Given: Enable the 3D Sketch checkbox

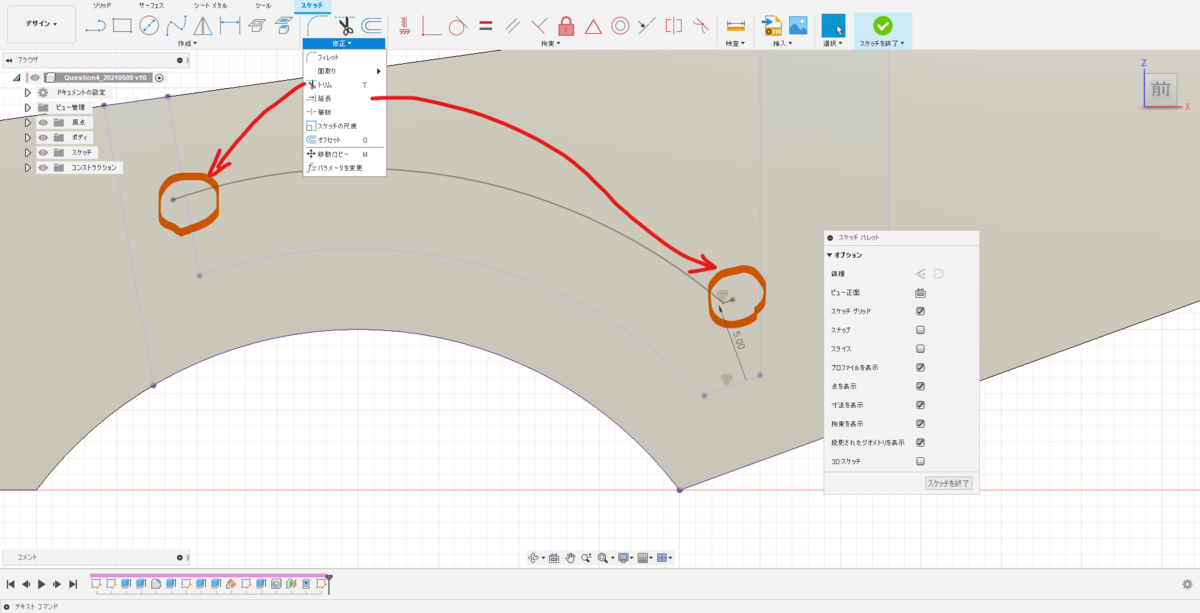Looking at the screenshot, I should pyautogui.click(x=920, y=461).
